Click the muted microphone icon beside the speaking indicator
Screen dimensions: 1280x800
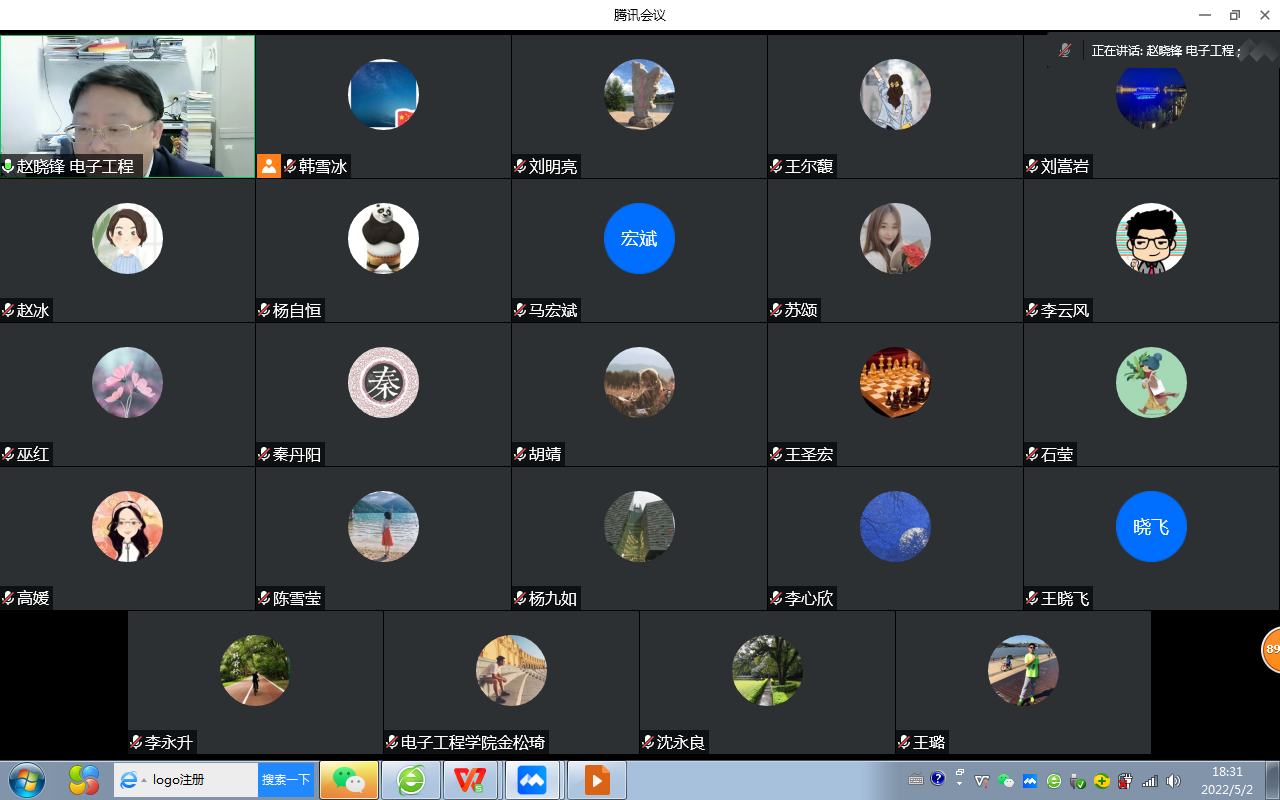click(x=1066, y=50)
